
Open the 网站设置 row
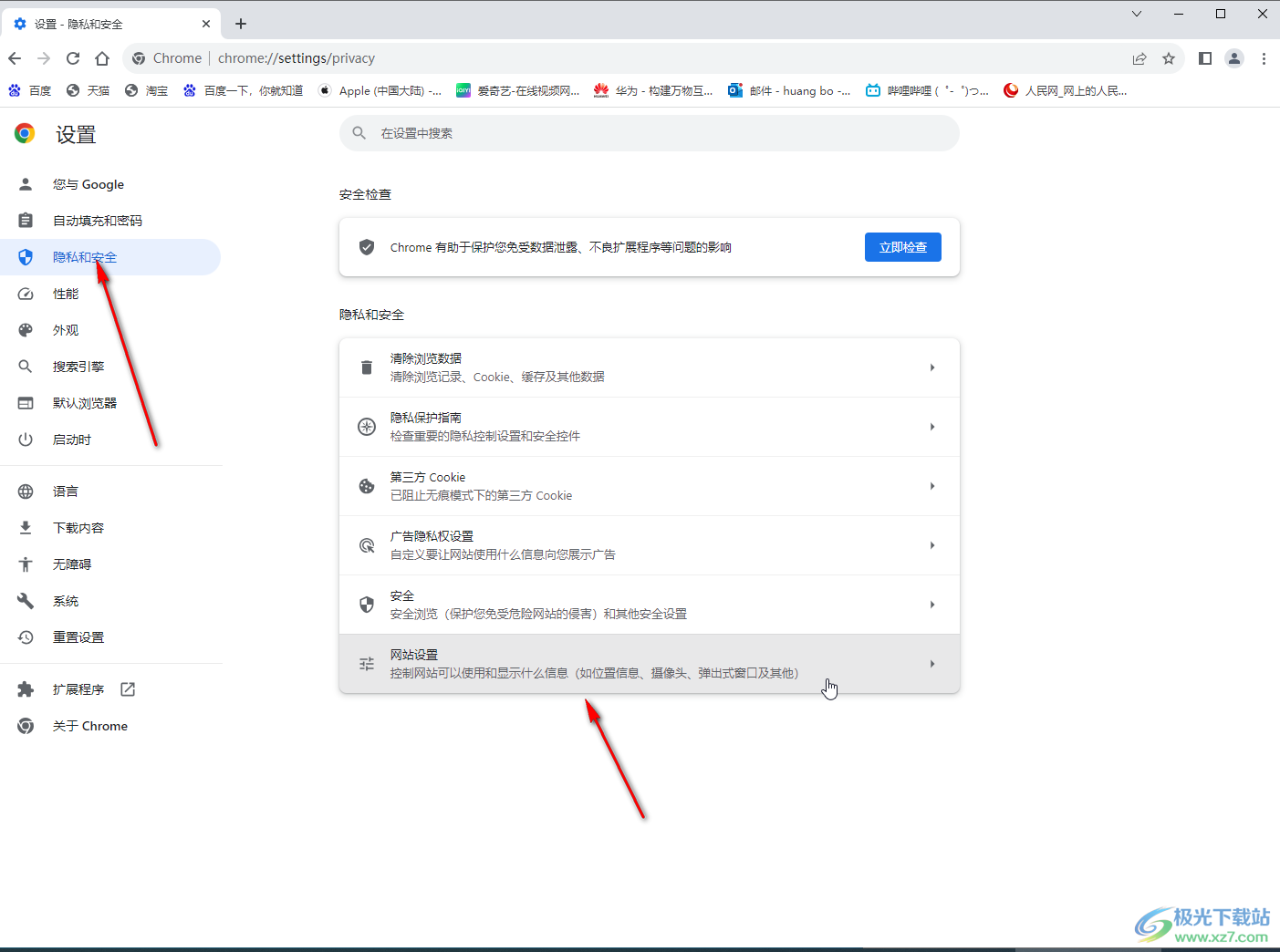650,664
